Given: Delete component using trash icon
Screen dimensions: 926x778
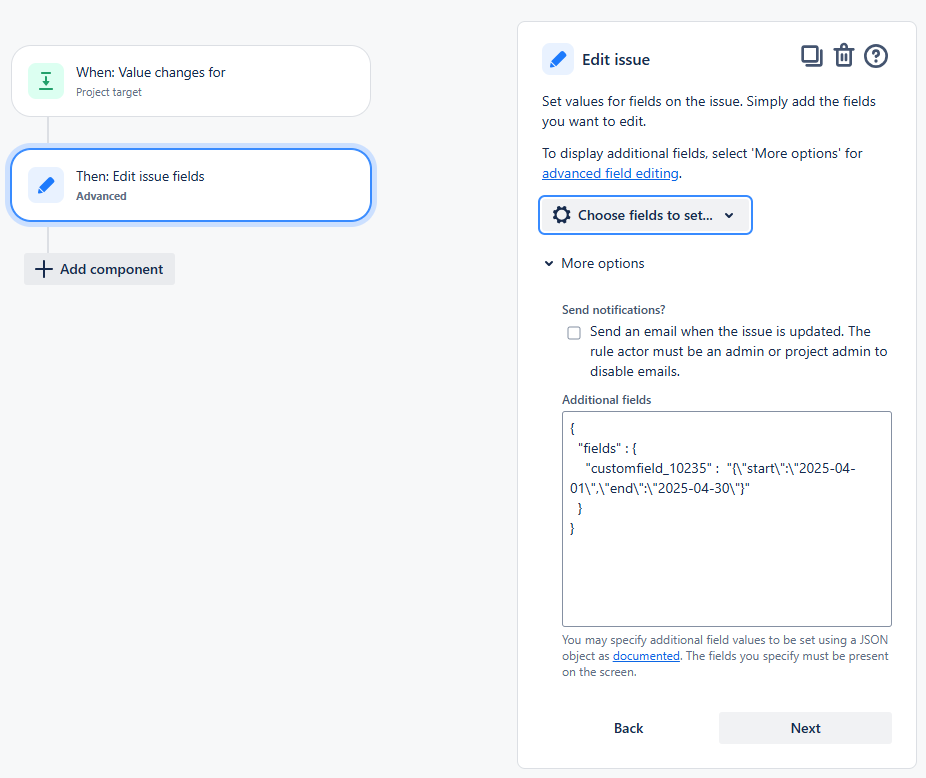Looking at the screenshot, I should click(843, 56).
